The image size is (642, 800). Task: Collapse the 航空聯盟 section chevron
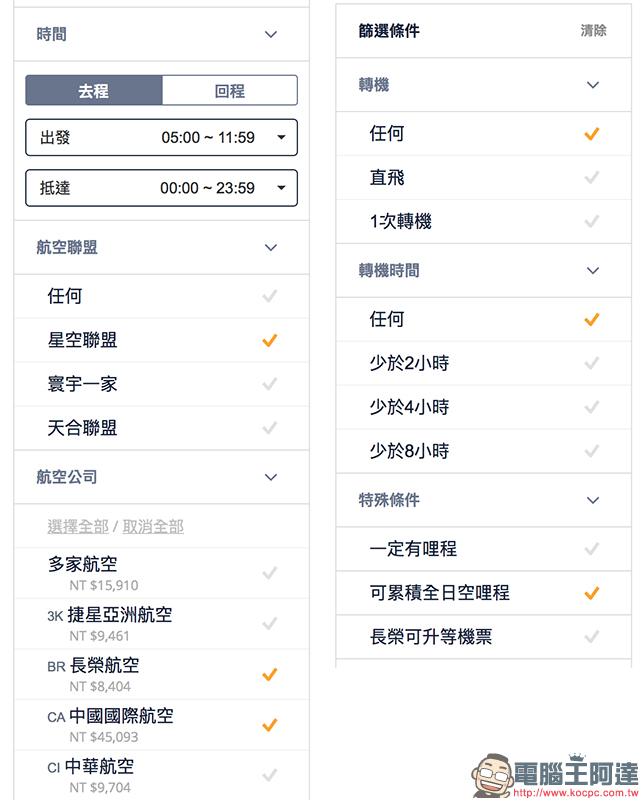pyautogui.click(x=270, y=248)
